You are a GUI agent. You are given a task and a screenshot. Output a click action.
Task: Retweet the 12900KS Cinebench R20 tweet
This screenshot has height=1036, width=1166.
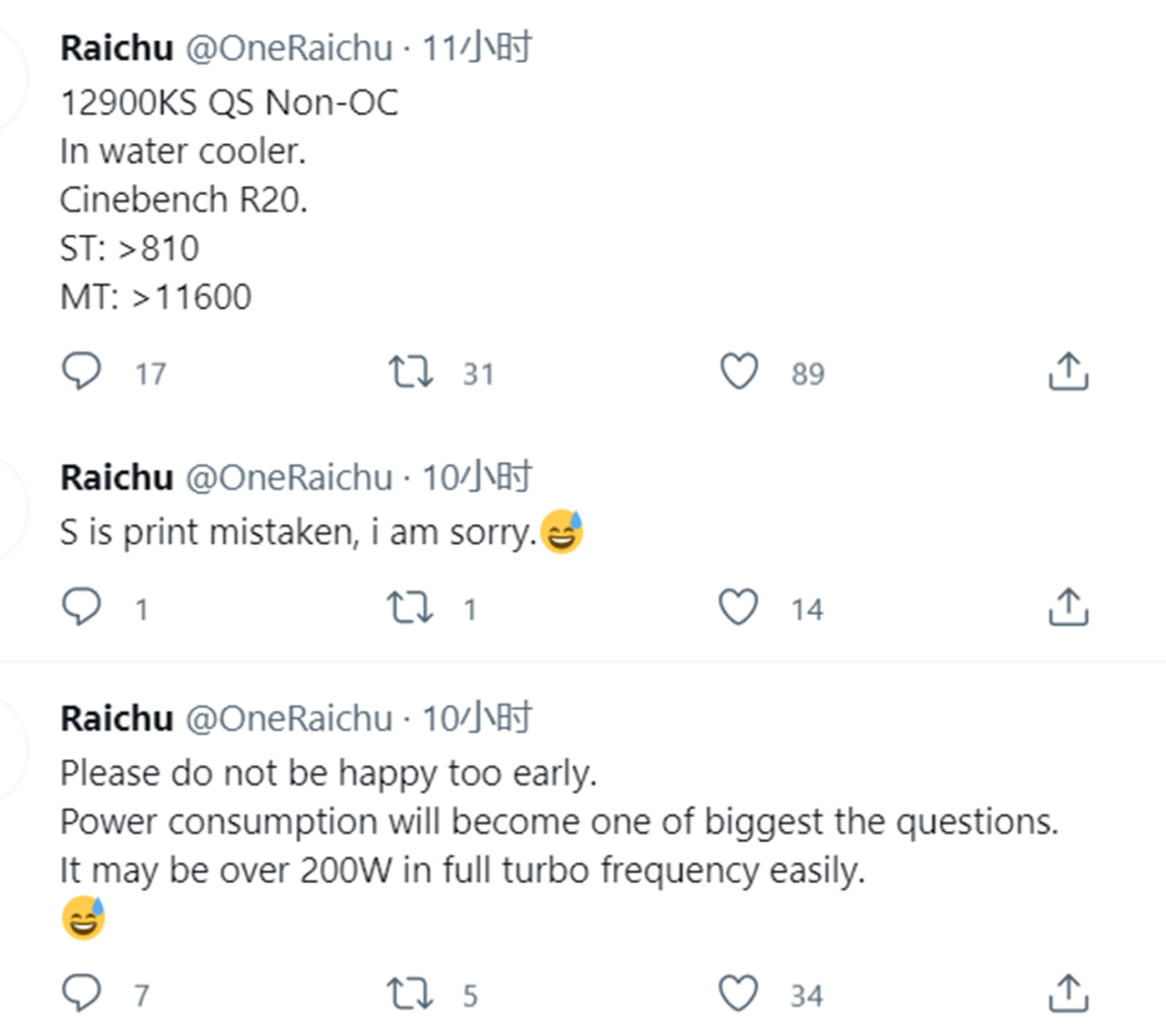411,372
